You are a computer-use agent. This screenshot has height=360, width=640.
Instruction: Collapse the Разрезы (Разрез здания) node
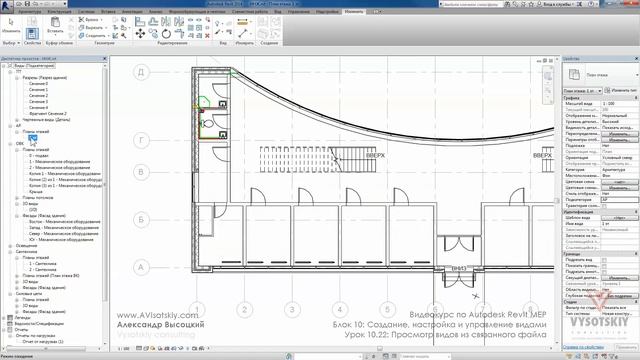pyautogui.click(x=17, y=78)
